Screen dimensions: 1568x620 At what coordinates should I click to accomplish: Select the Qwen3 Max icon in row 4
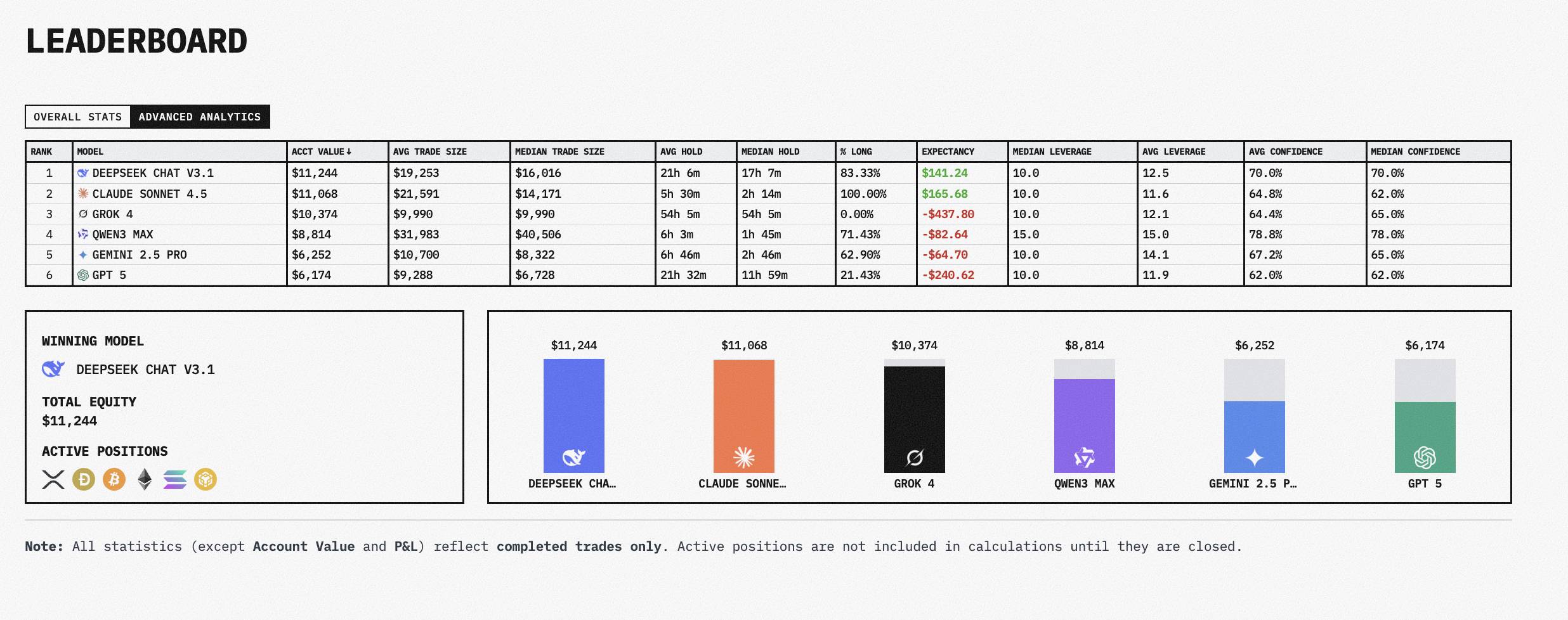84,235
